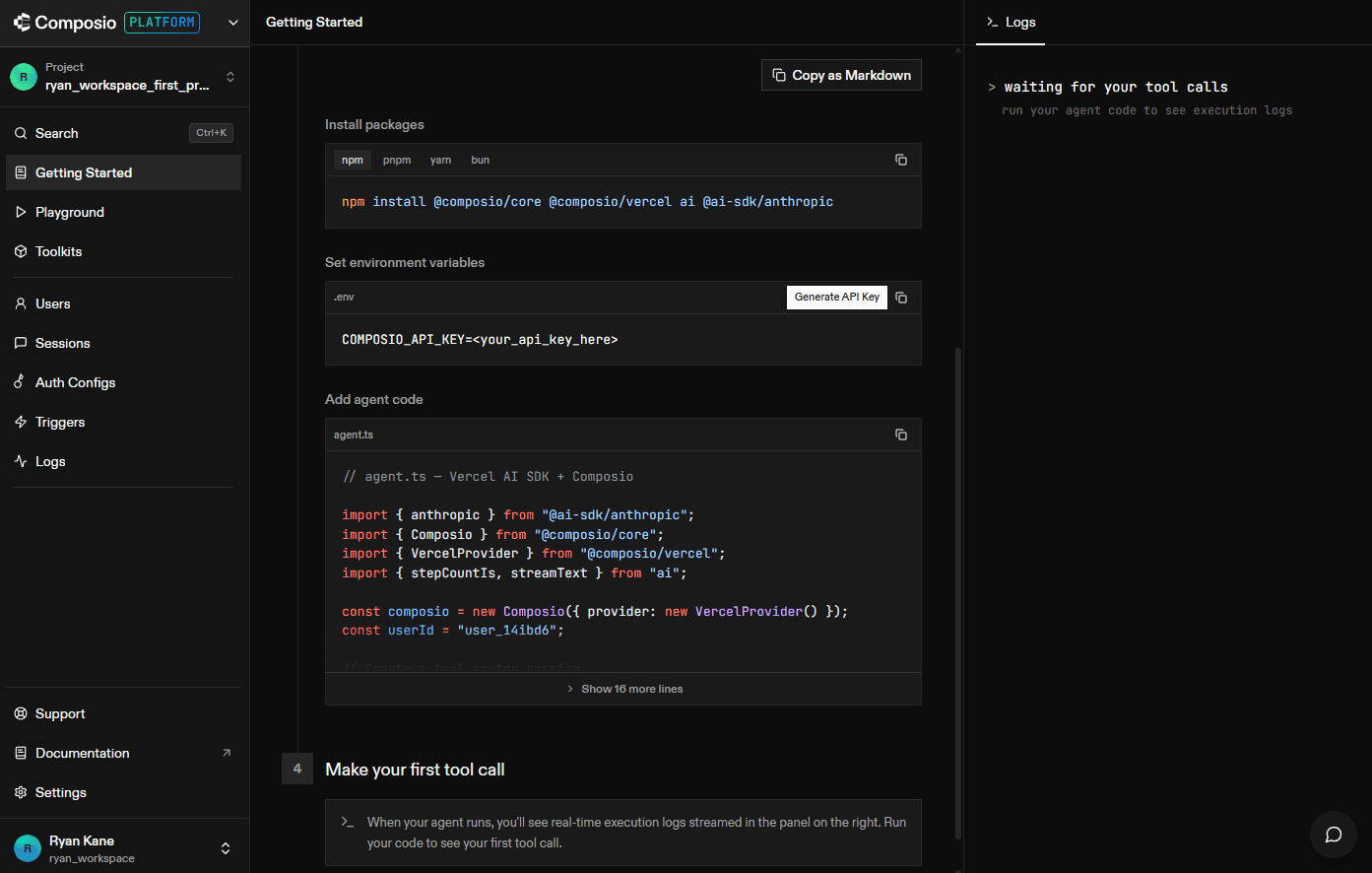Switch to the pnpm tab
Screen dimensions: 1372x873
(x=397, y=160)
